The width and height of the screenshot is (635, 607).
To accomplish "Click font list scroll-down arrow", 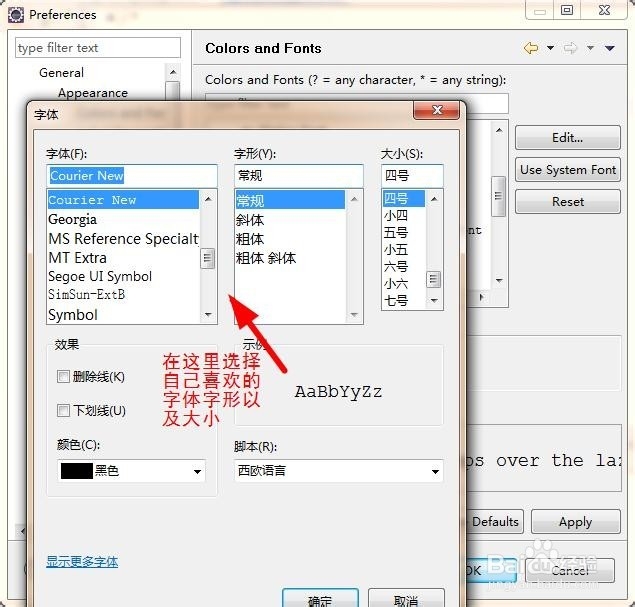I will pos(208,315).
